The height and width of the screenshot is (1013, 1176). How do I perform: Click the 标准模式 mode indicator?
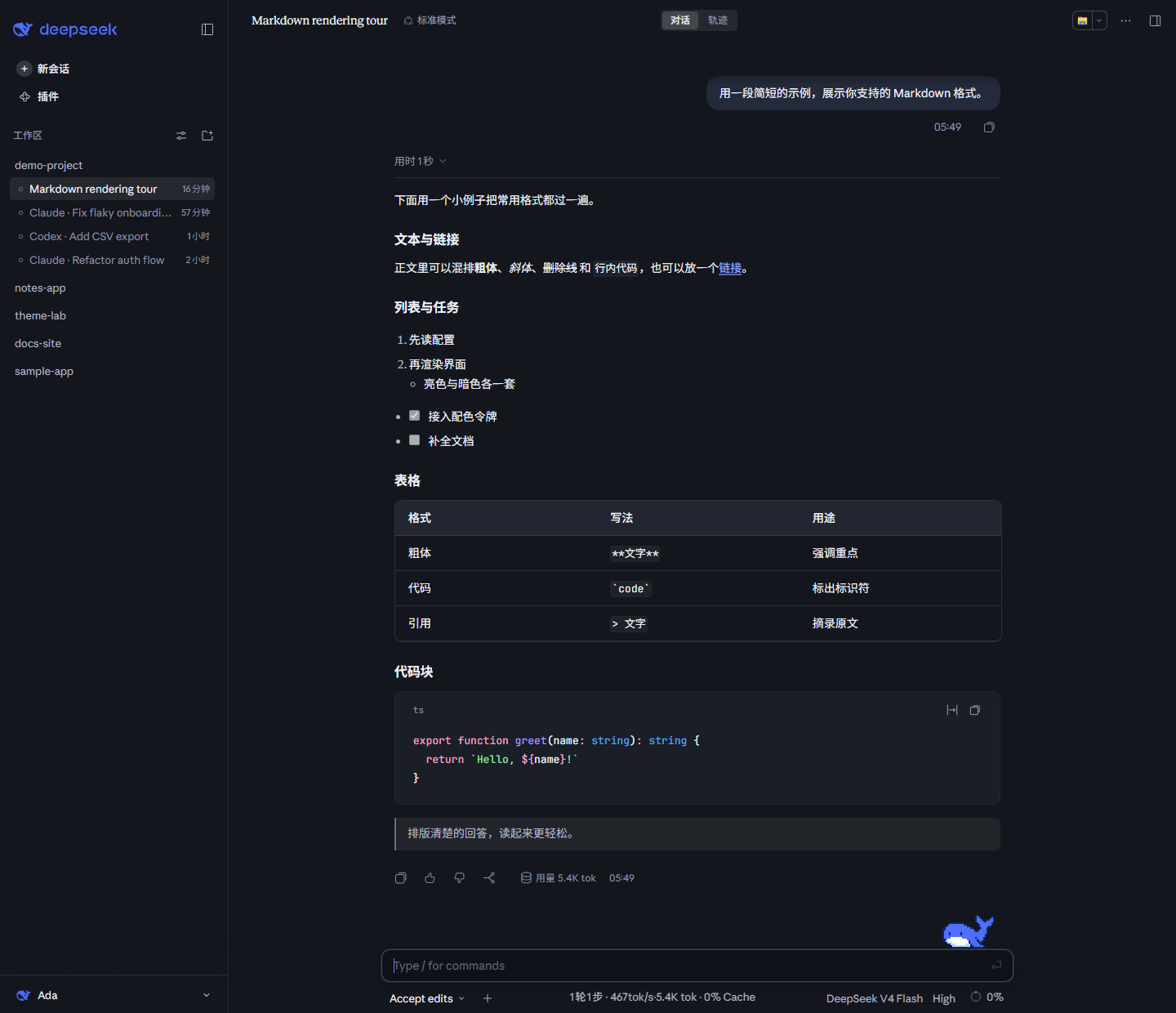(430, 20)
